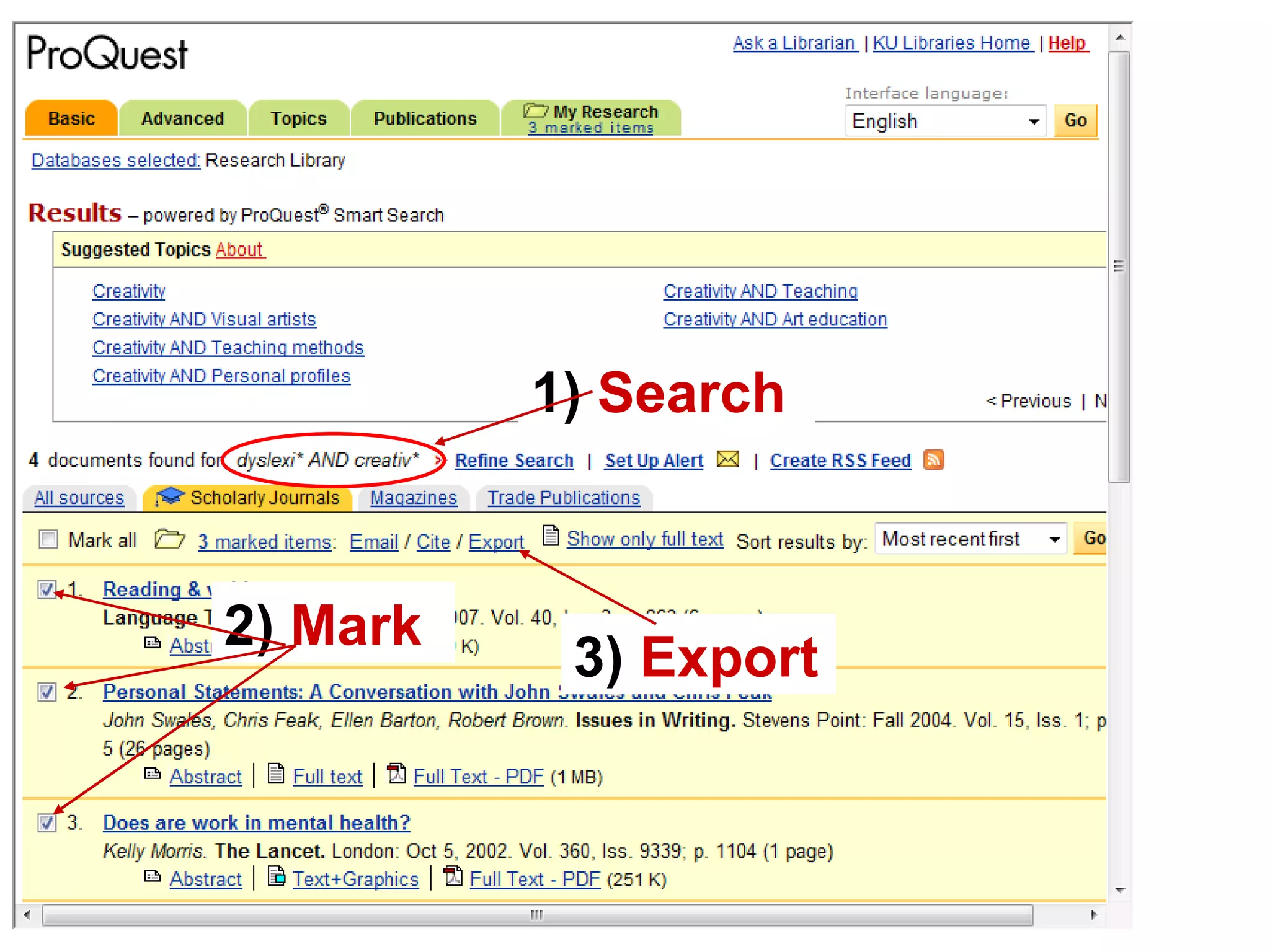Open Creativity AND Art education topic

pos(775,319)
